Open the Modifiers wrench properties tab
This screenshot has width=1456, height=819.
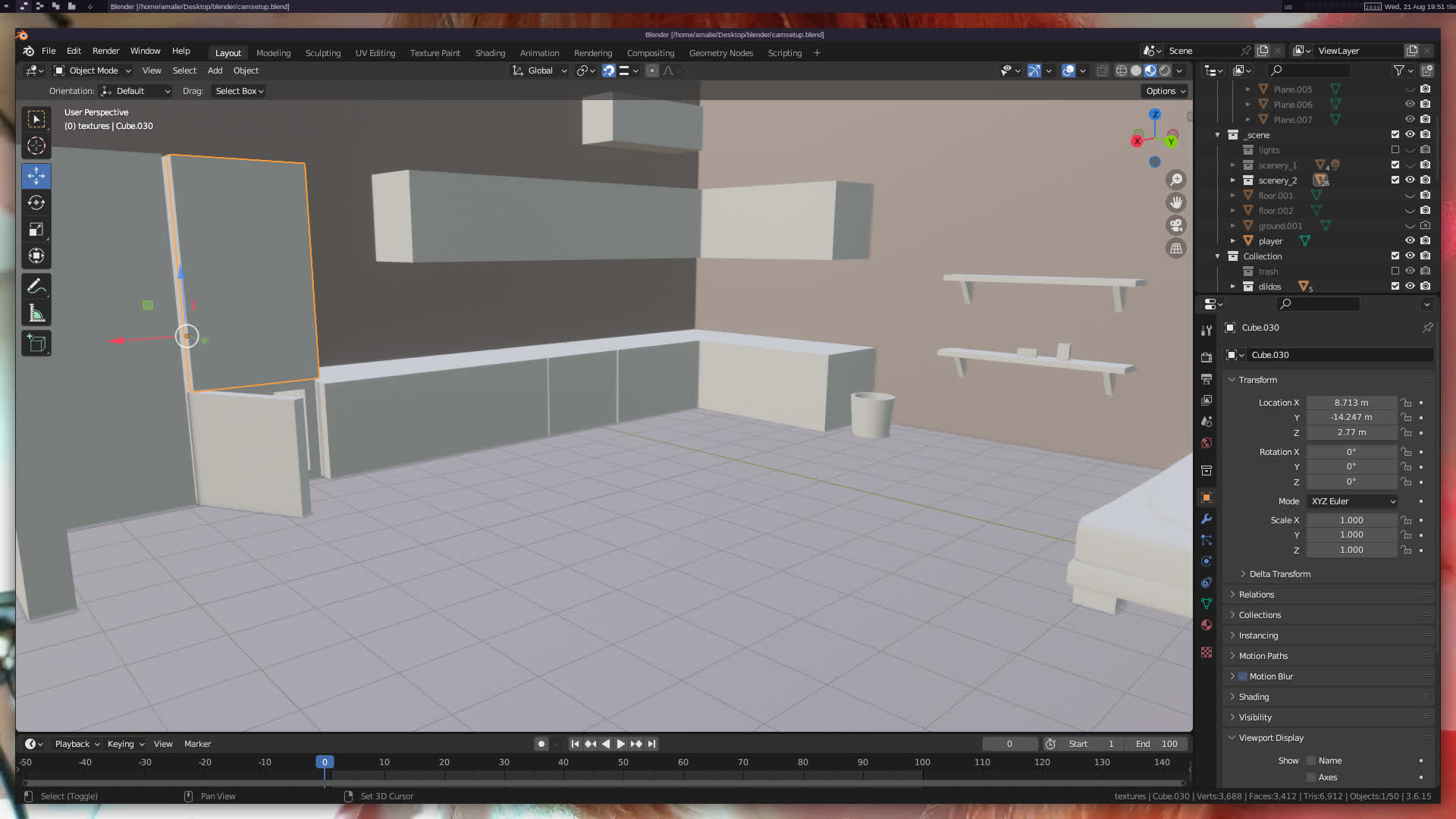(1207, 519)
